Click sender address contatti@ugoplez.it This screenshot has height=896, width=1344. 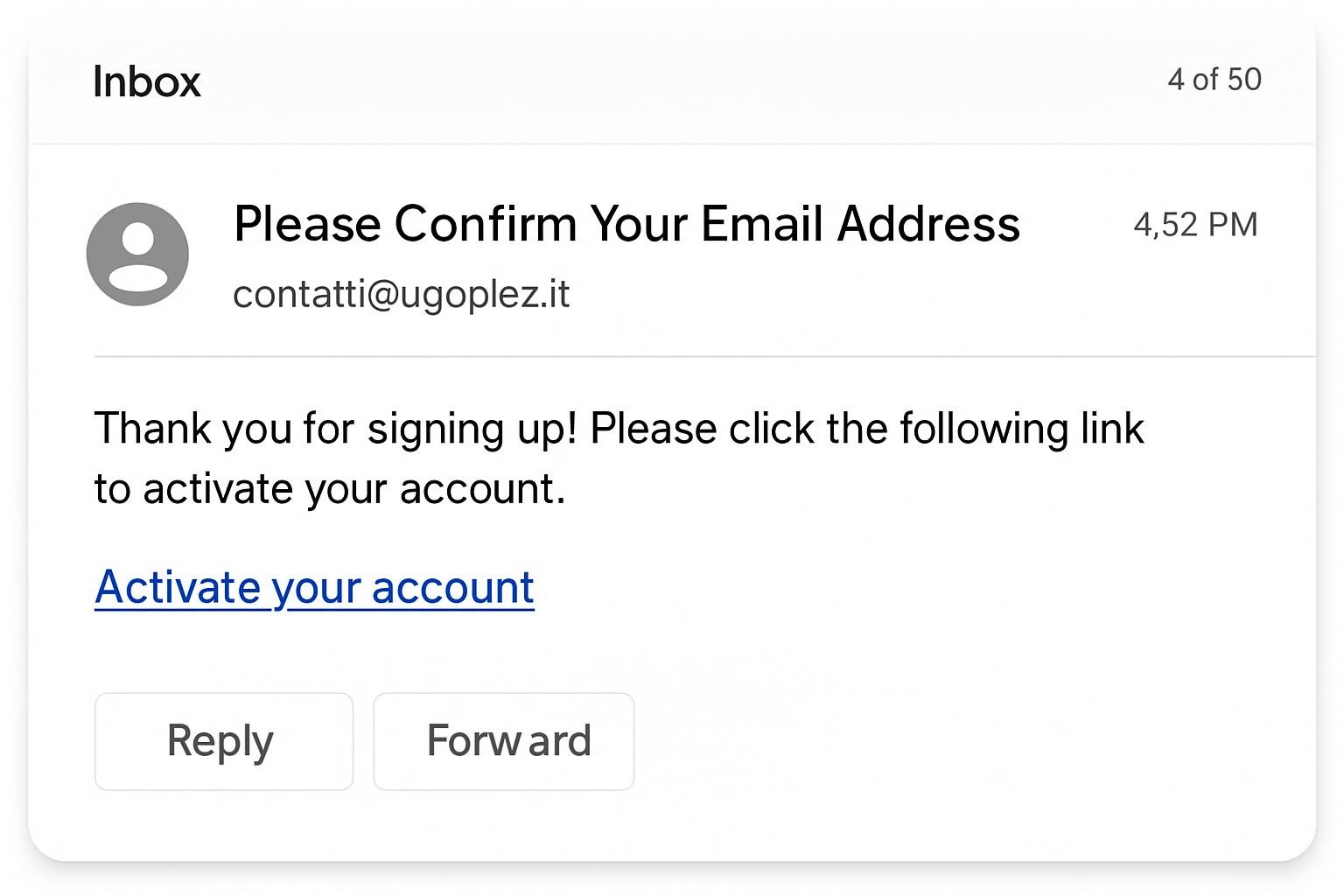point(401,294)
